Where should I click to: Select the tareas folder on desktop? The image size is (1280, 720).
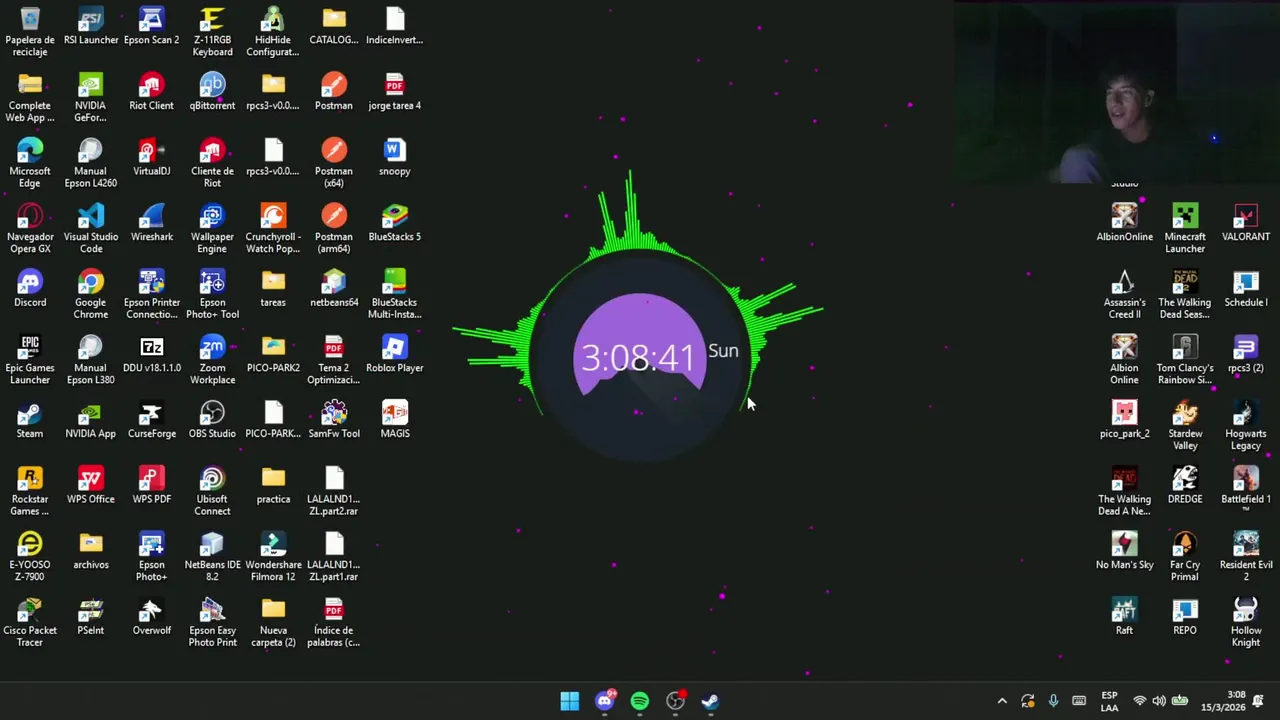point(273,289)
